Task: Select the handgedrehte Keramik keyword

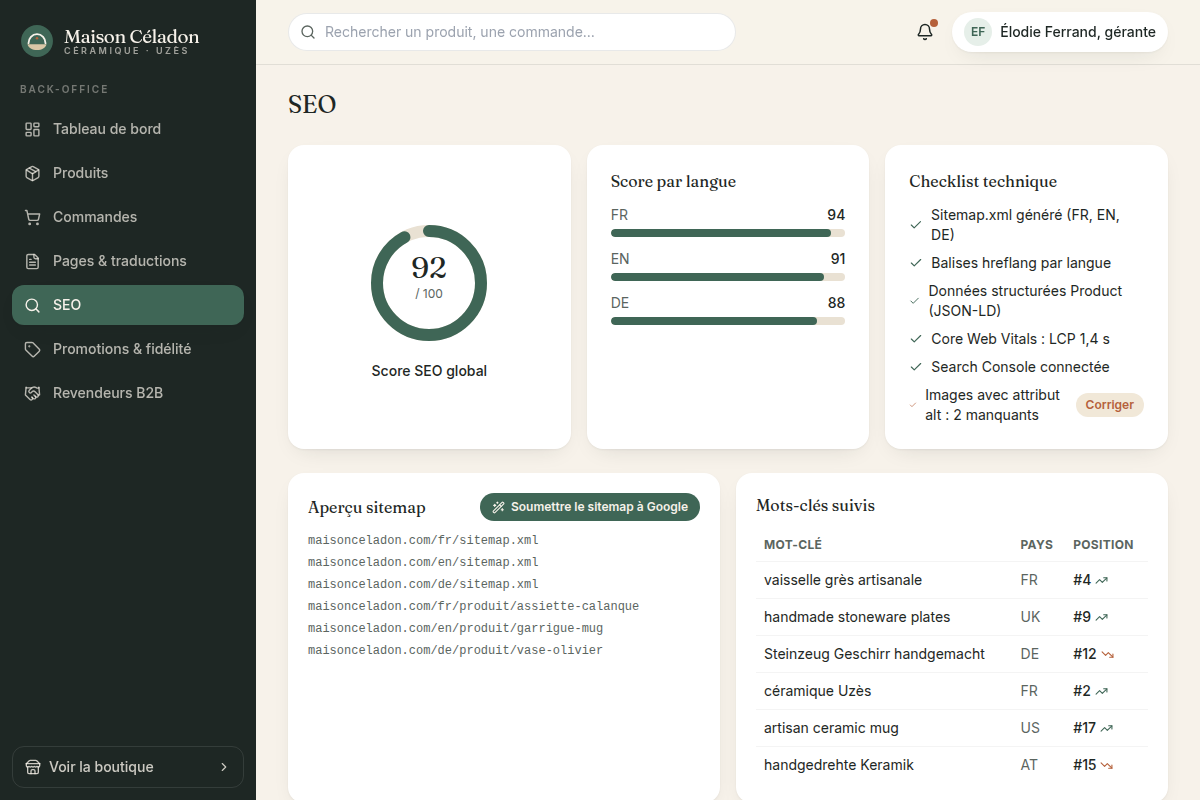Action: [x=839, y=765]
